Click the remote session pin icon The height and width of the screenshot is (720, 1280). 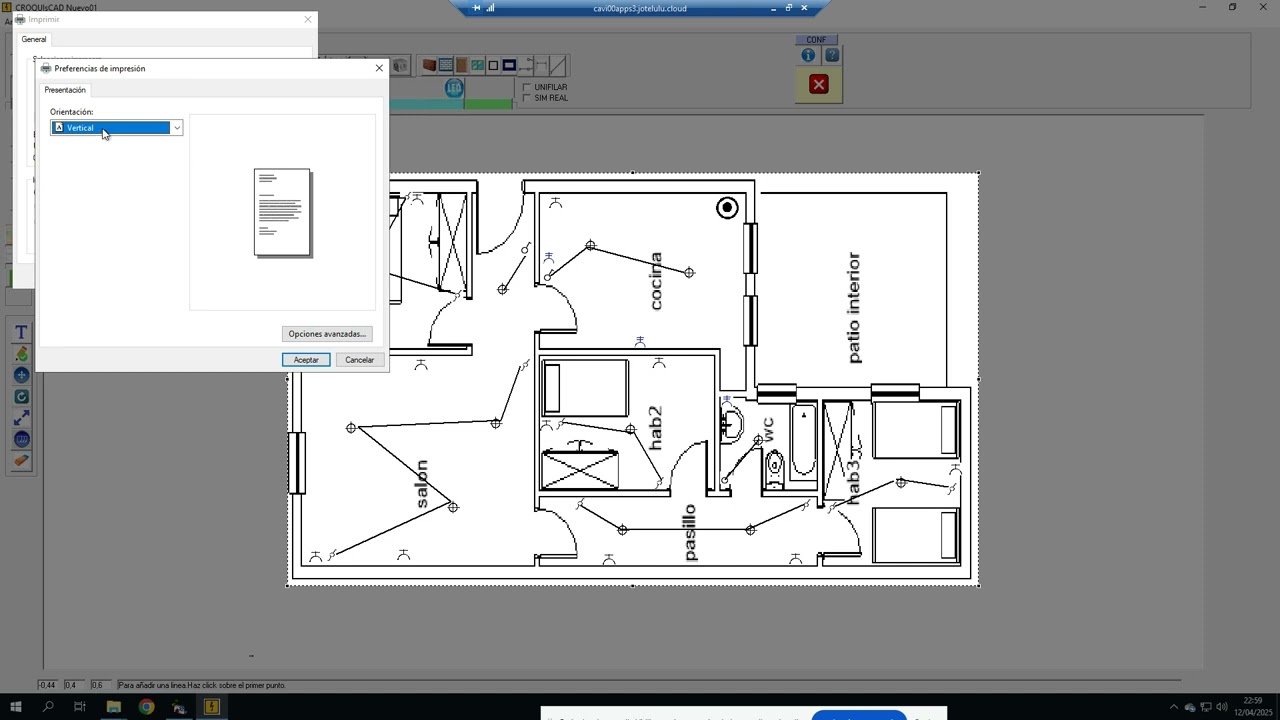point(476,8)
